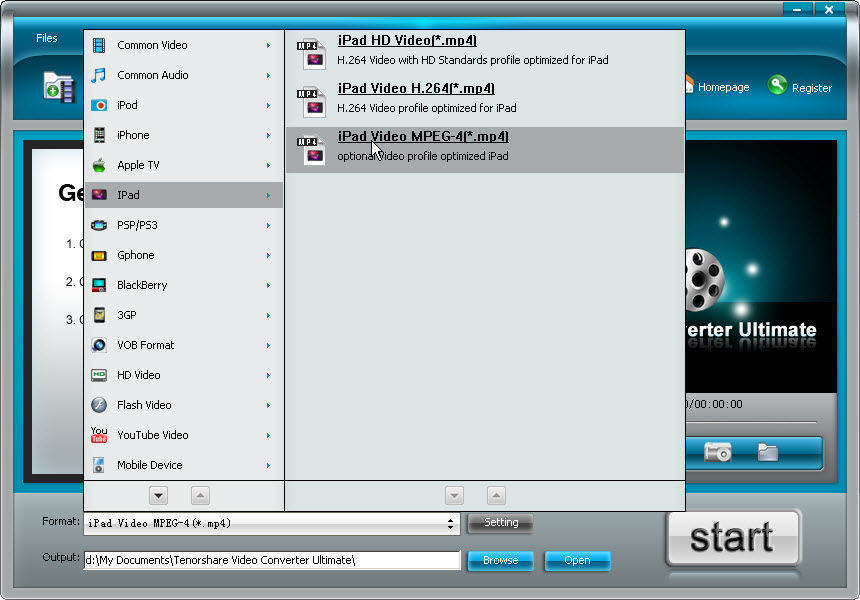Minimize the converter window

pyautogui.click(x=797, y=9)
